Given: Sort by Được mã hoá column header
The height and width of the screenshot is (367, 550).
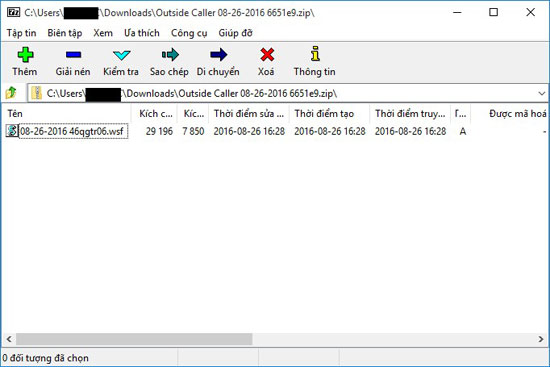Looking at the screenshot, I should [510, 114].
